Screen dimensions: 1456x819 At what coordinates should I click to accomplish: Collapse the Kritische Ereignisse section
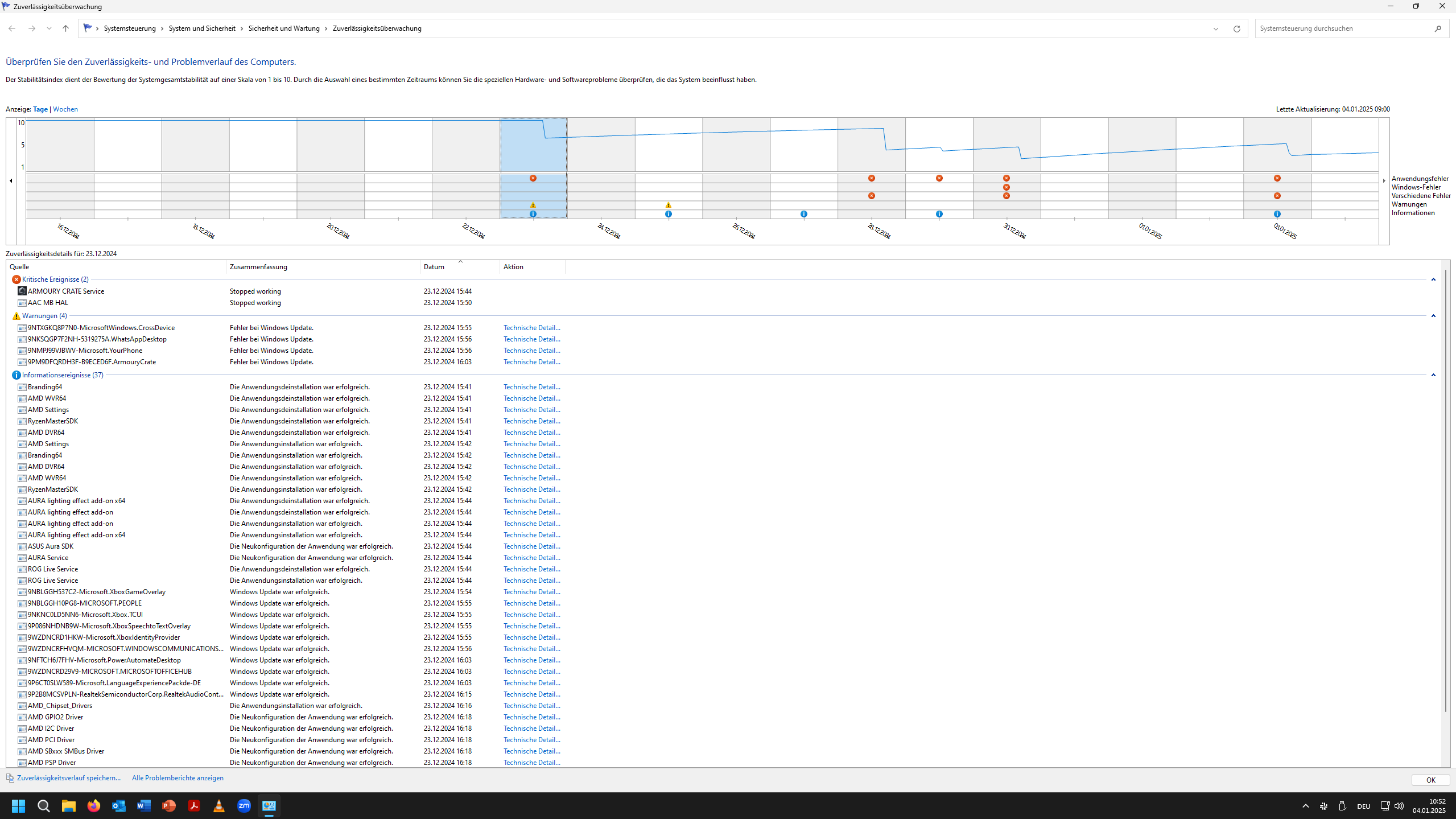1433,279
